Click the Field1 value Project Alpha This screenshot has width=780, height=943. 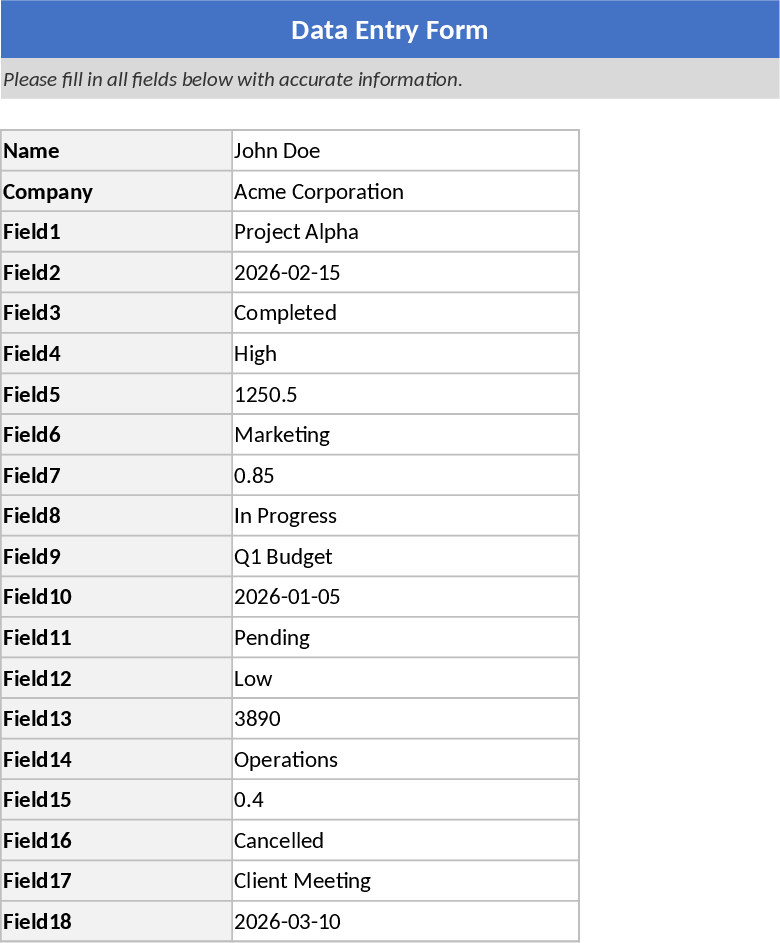[x=405, y=232]
